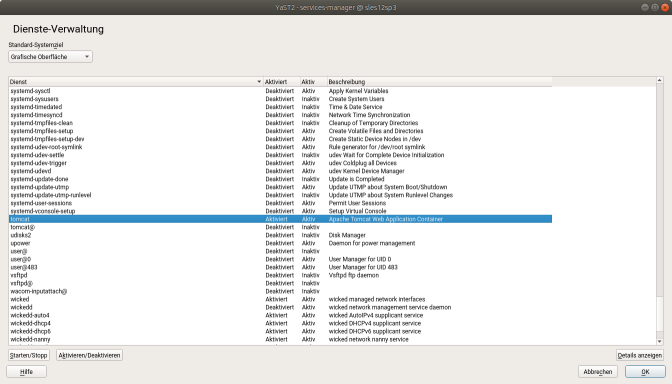Click 'udev Kernel Device Manager' description

(366, 171)
